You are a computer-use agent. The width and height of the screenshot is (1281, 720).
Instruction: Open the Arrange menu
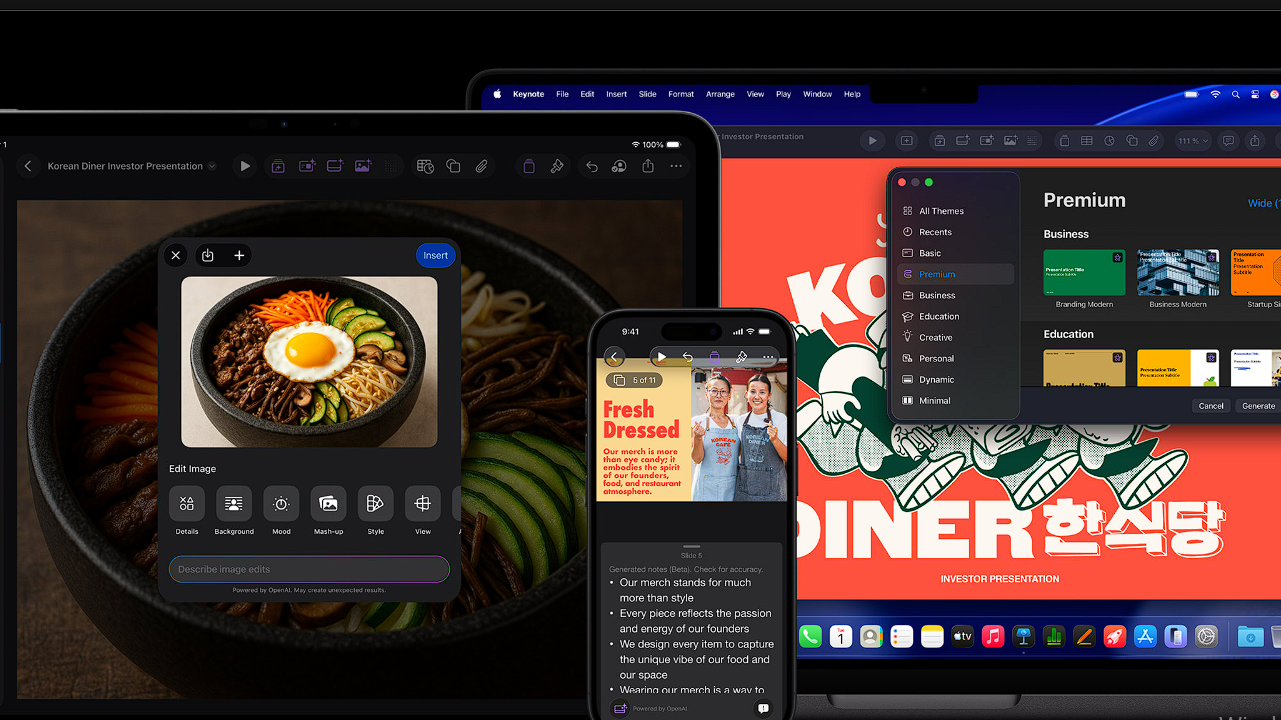(x=720, y=94)
